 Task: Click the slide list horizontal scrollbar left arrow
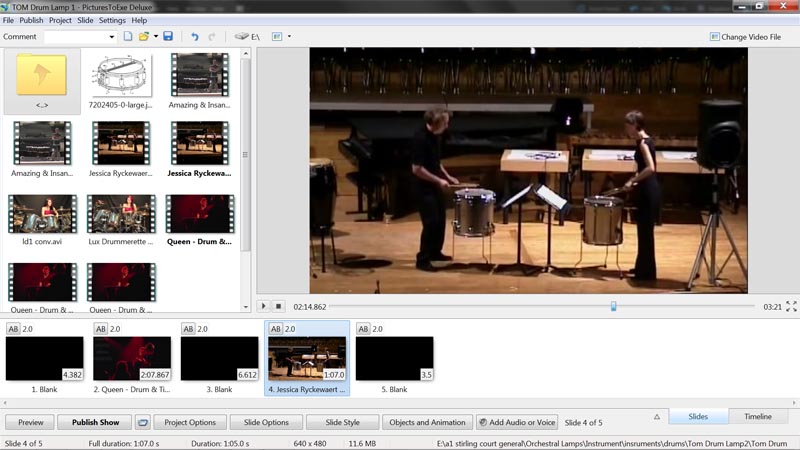pos(5,403)
